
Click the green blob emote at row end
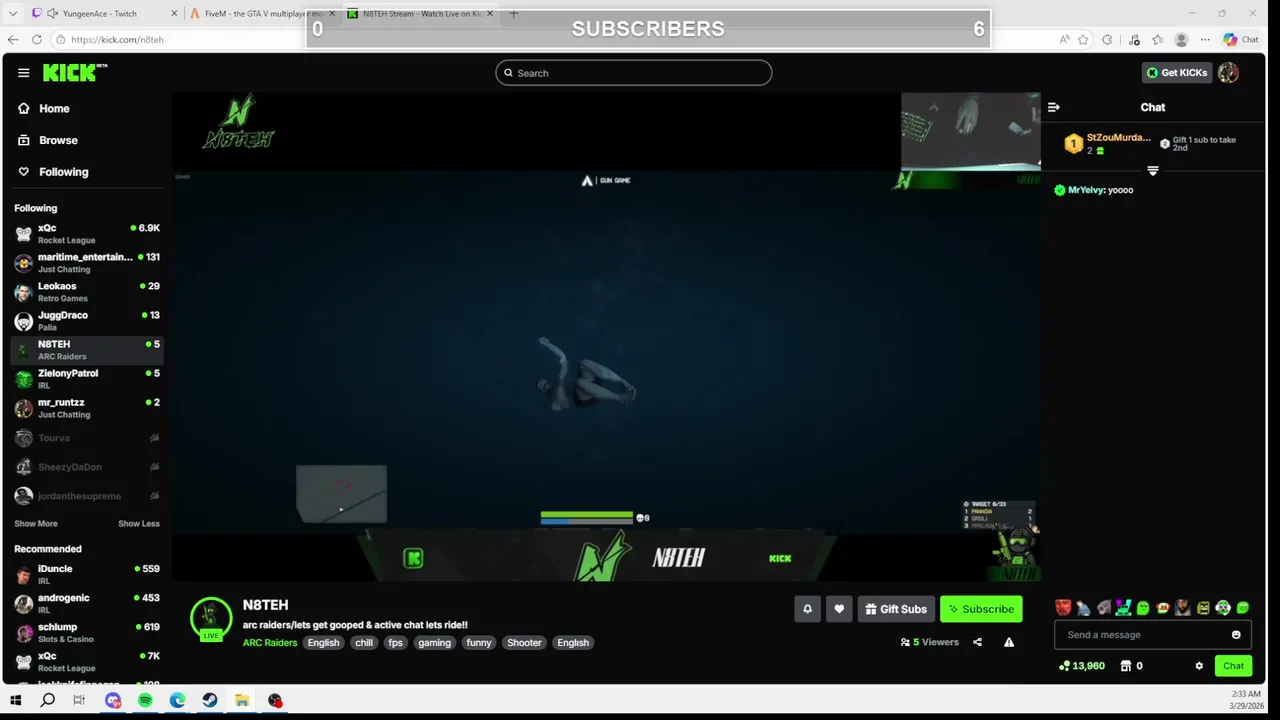(x=1243, y=608)
